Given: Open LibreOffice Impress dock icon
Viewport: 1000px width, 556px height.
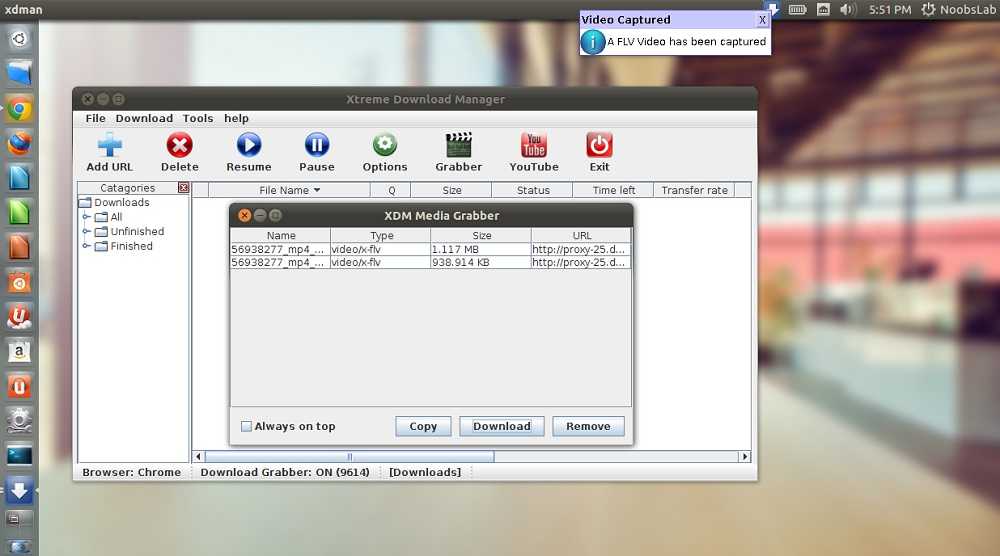Looking at the screenshot, I should 19,247.
